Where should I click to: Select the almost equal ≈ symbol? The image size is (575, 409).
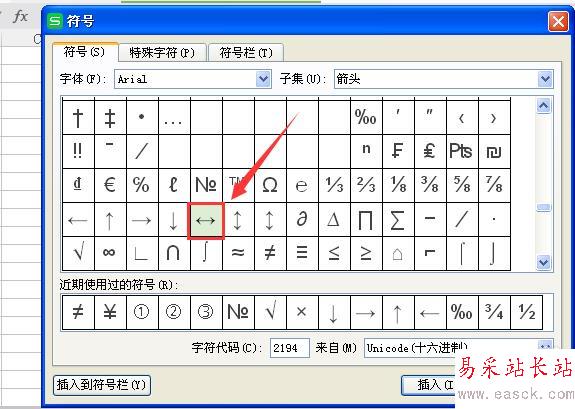238,253
